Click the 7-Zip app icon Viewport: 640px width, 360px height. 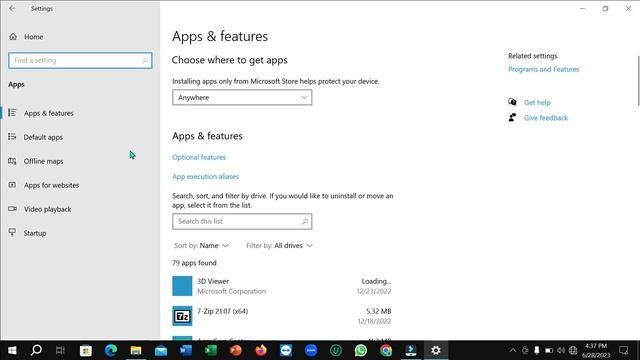(x=182, y=316)
